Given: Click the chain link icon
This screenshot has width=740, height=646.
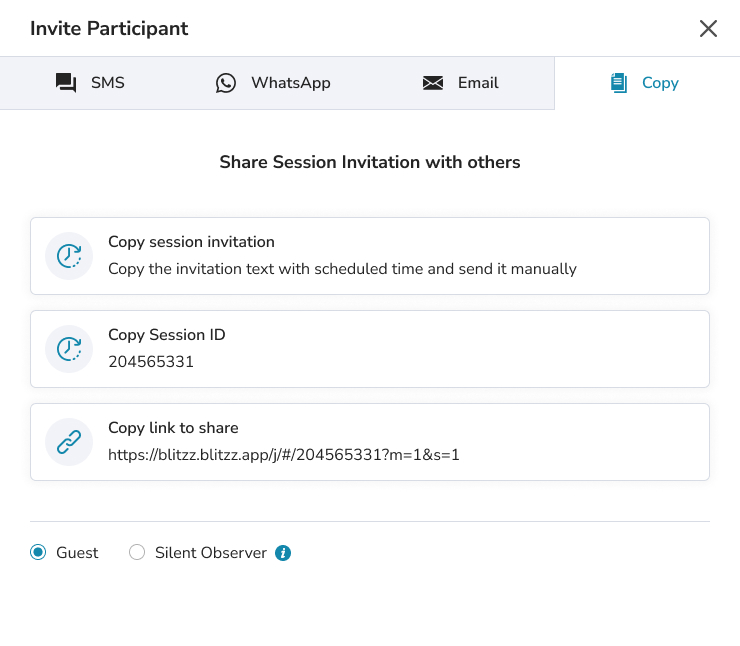Looking at the screenshot, I should [x=69, y=442].
